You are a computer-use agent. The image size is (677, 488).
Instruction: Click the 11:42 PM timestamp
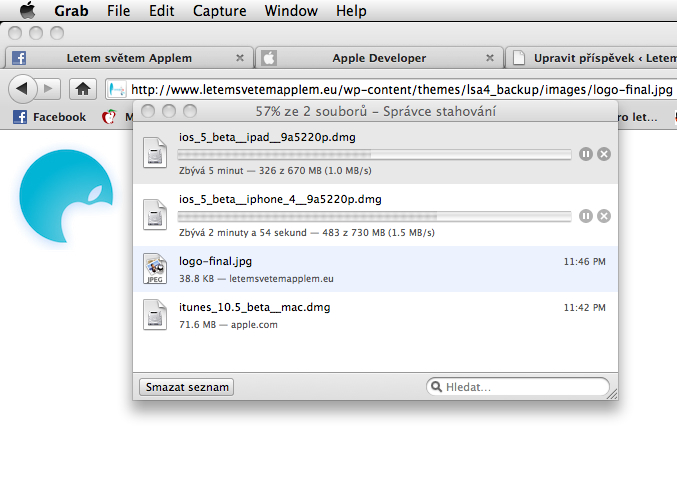(585, 307)
